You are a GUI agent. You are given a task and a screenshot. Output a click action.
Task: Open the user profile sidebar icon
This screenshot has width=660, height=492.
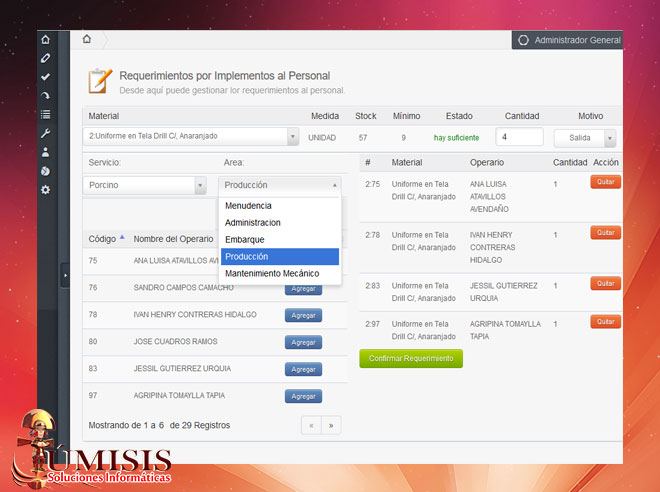pos(45,152)
